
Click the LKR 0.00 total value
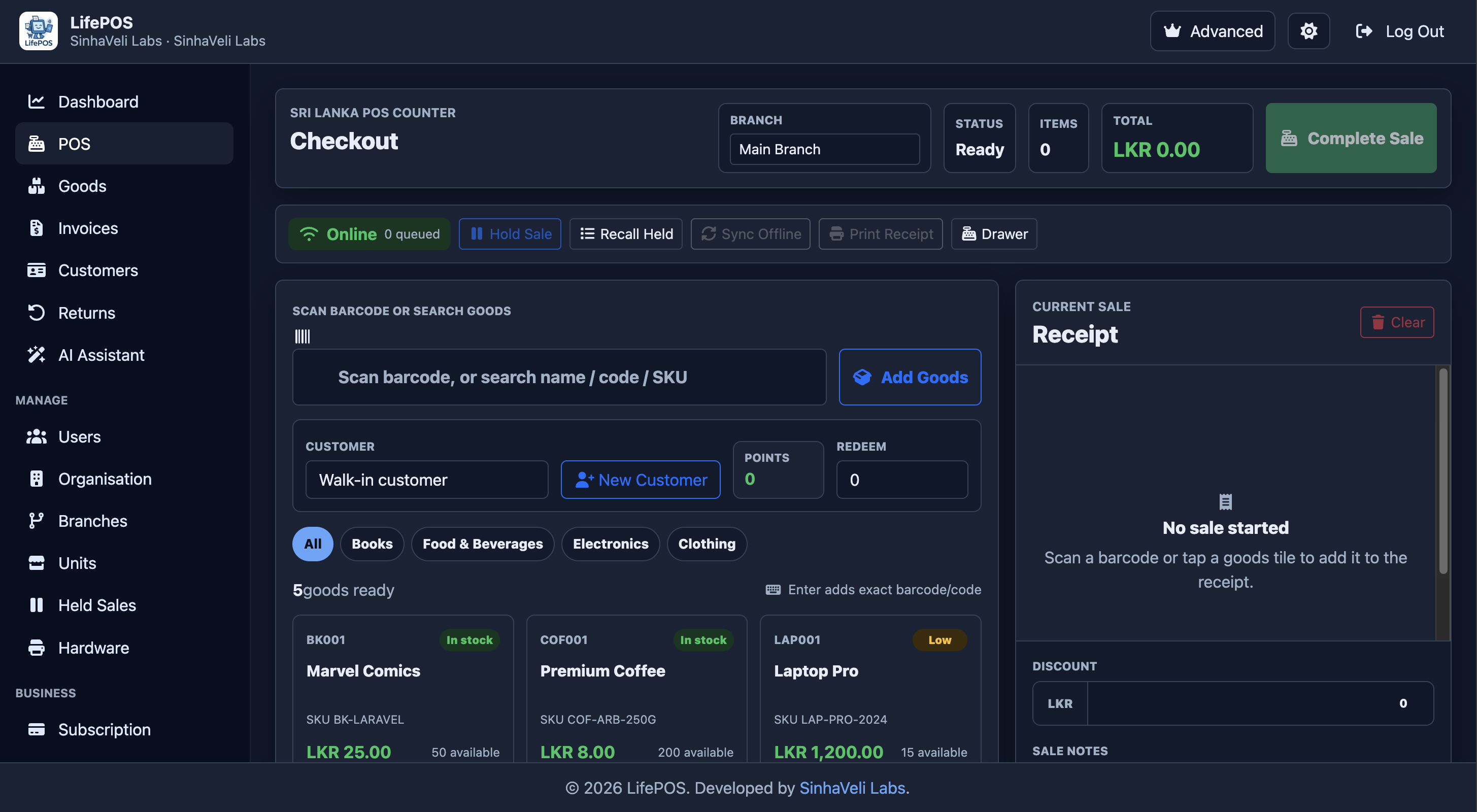point(1156,150)
